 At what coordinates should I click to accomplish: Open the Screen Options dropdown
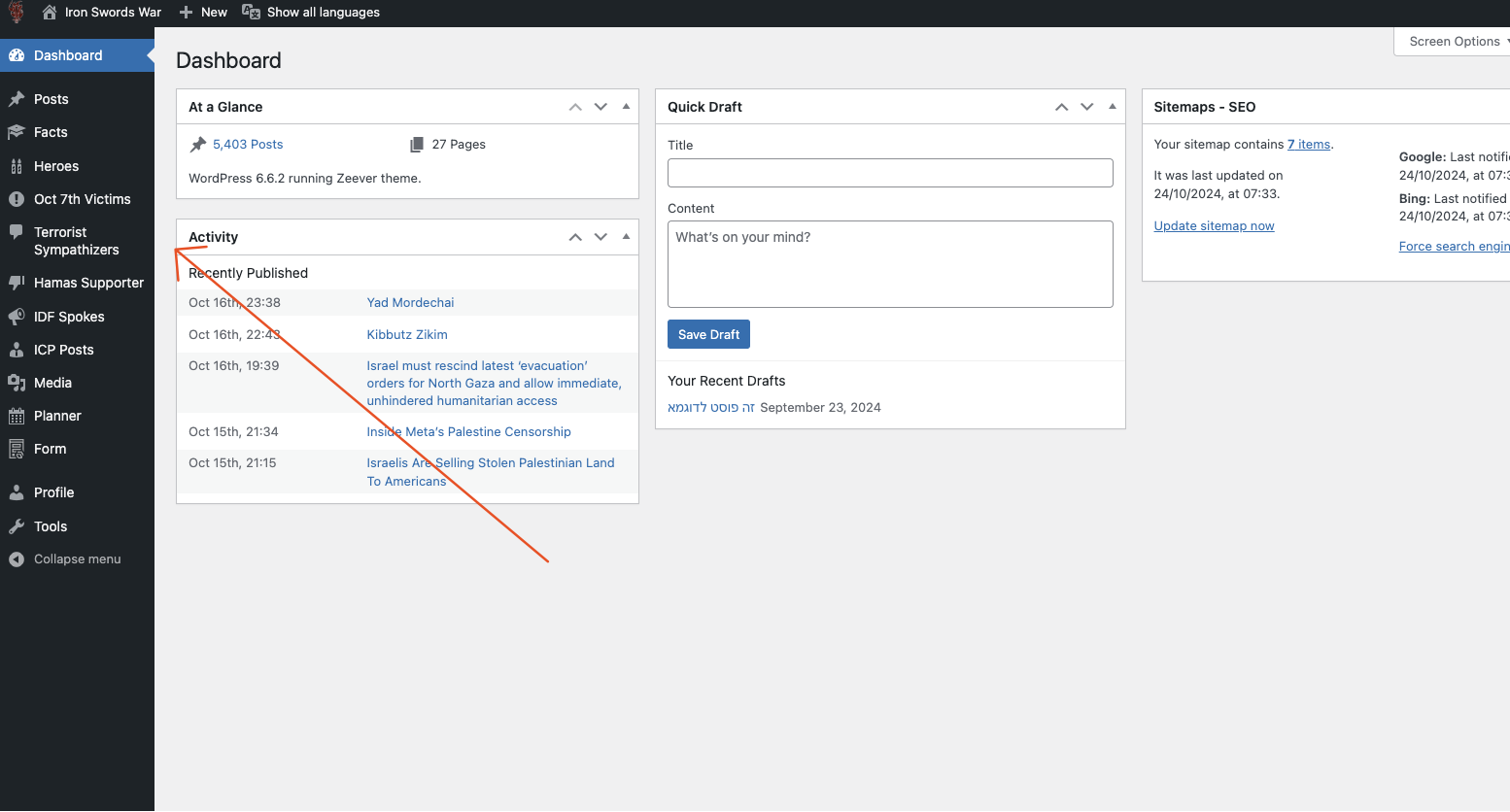[1455, 42]
